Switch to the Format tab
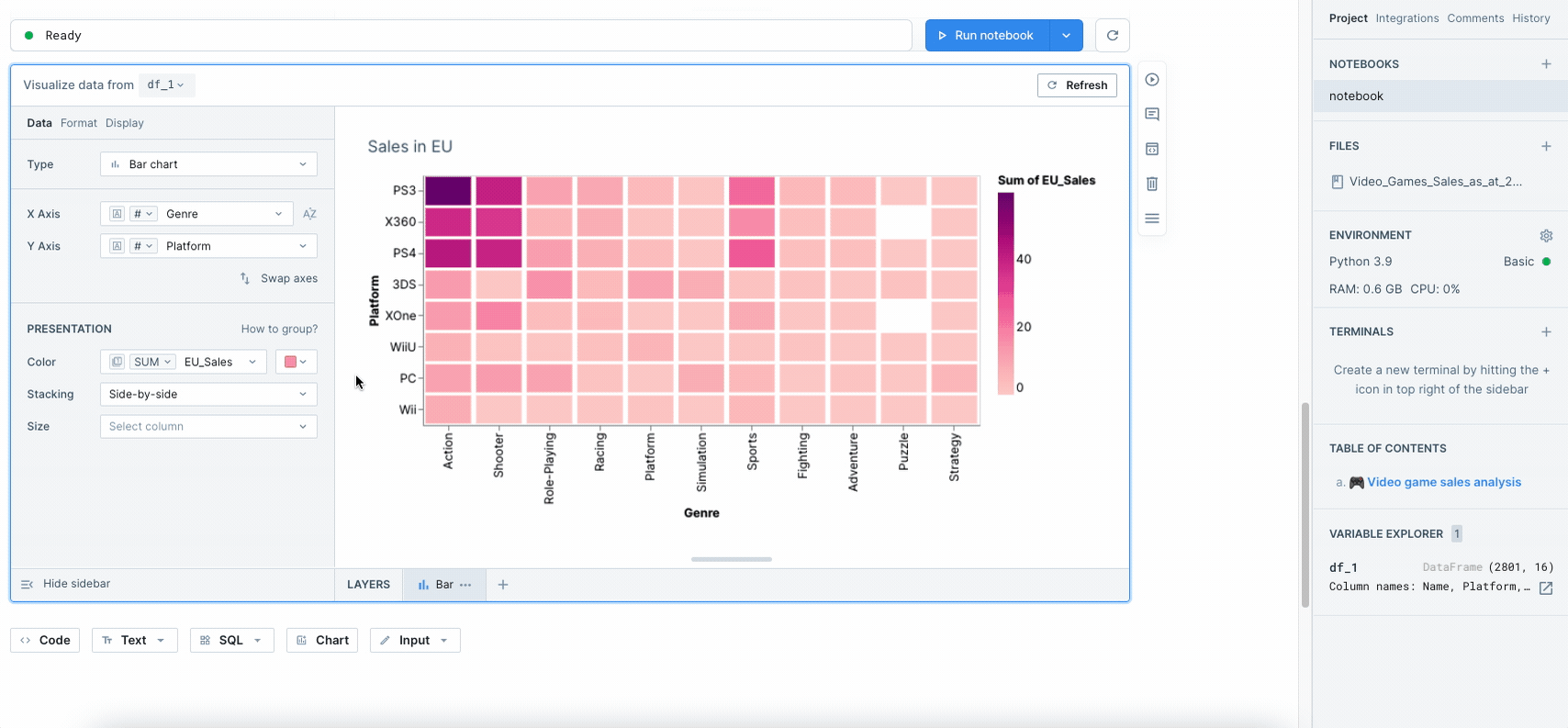The width and height of the screenshot is (1568, 728). pos(79,123)
